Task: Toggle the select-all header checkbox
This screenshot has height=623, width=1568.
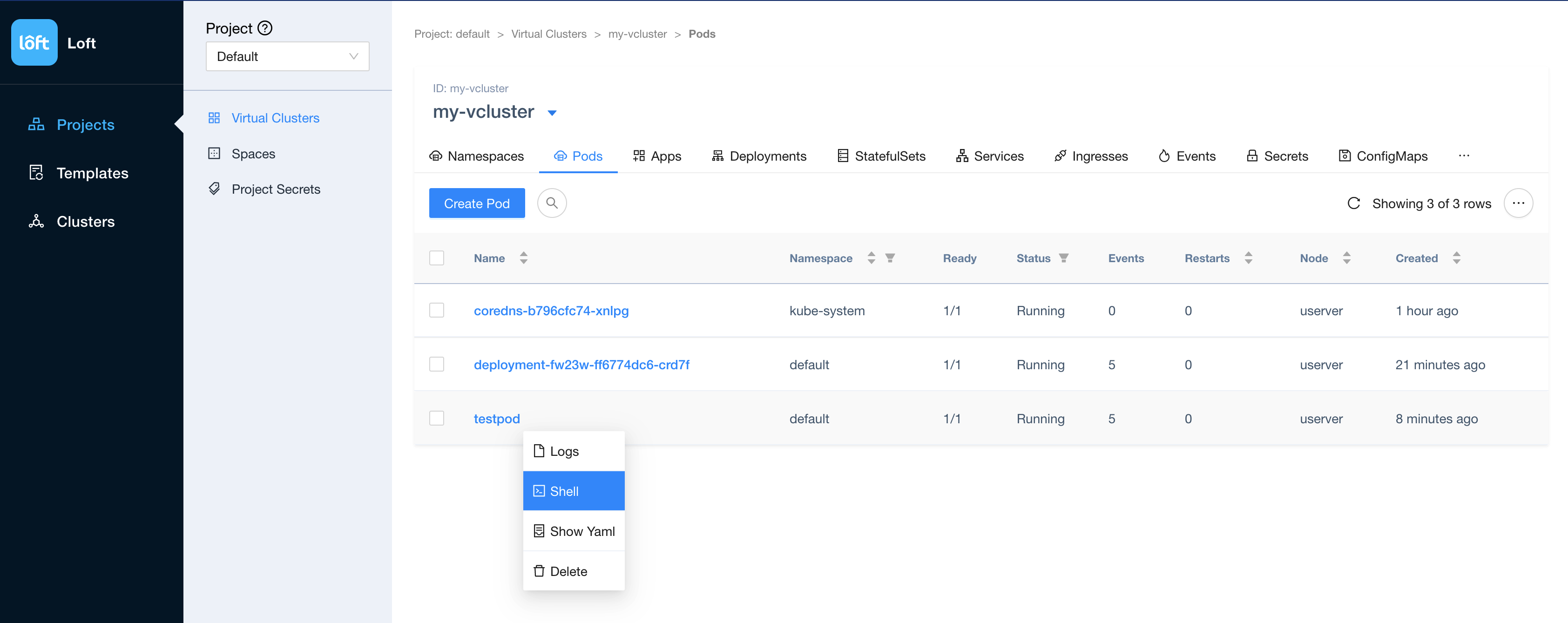Action: 436,257
